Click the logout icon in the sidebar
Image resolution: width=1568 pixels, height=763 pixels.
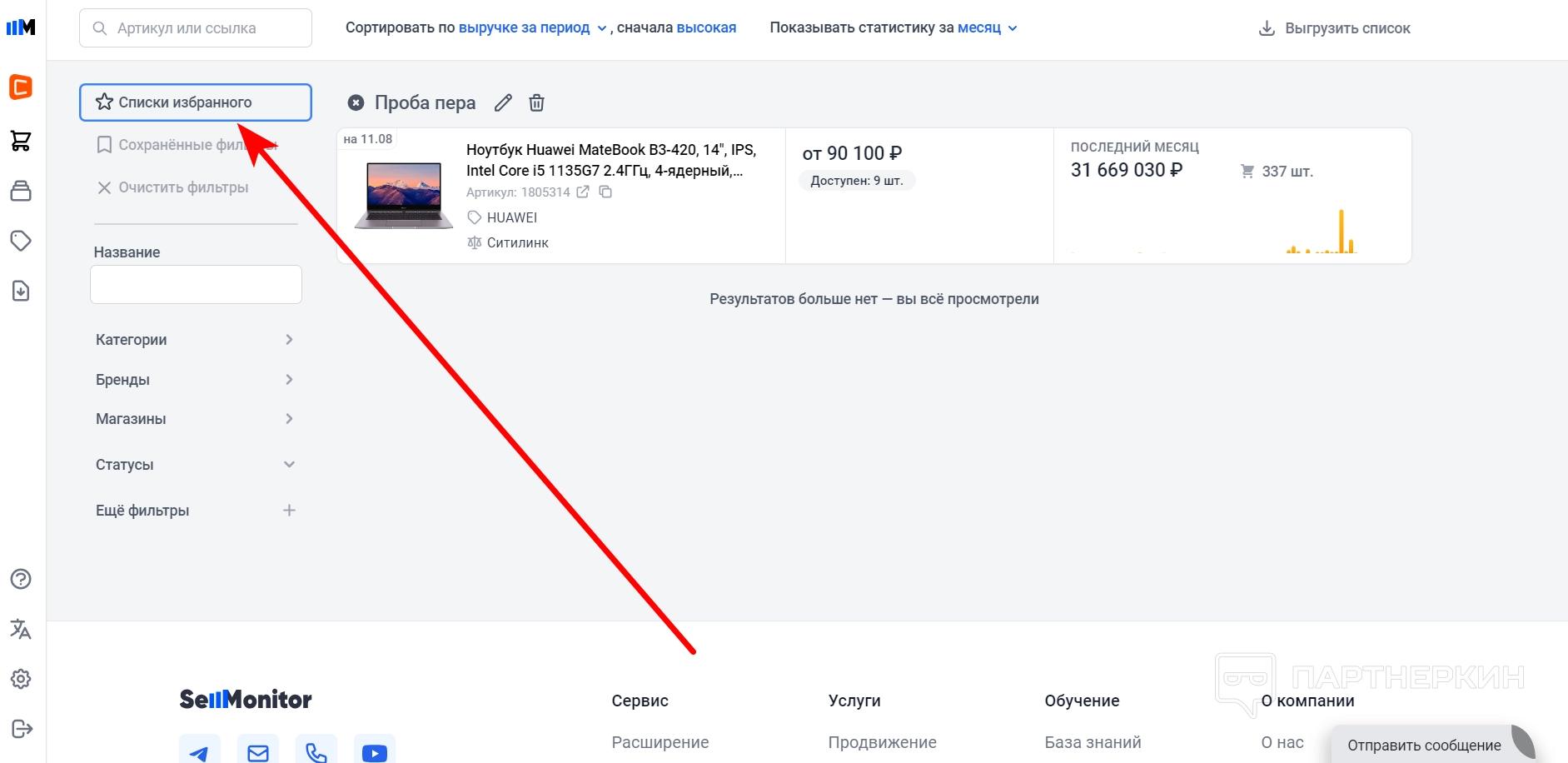pos(21,729)
